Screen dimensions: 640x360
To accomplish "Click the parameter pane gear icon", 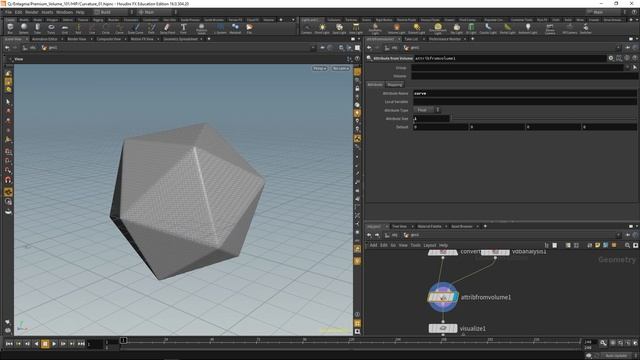I will 611,58.
